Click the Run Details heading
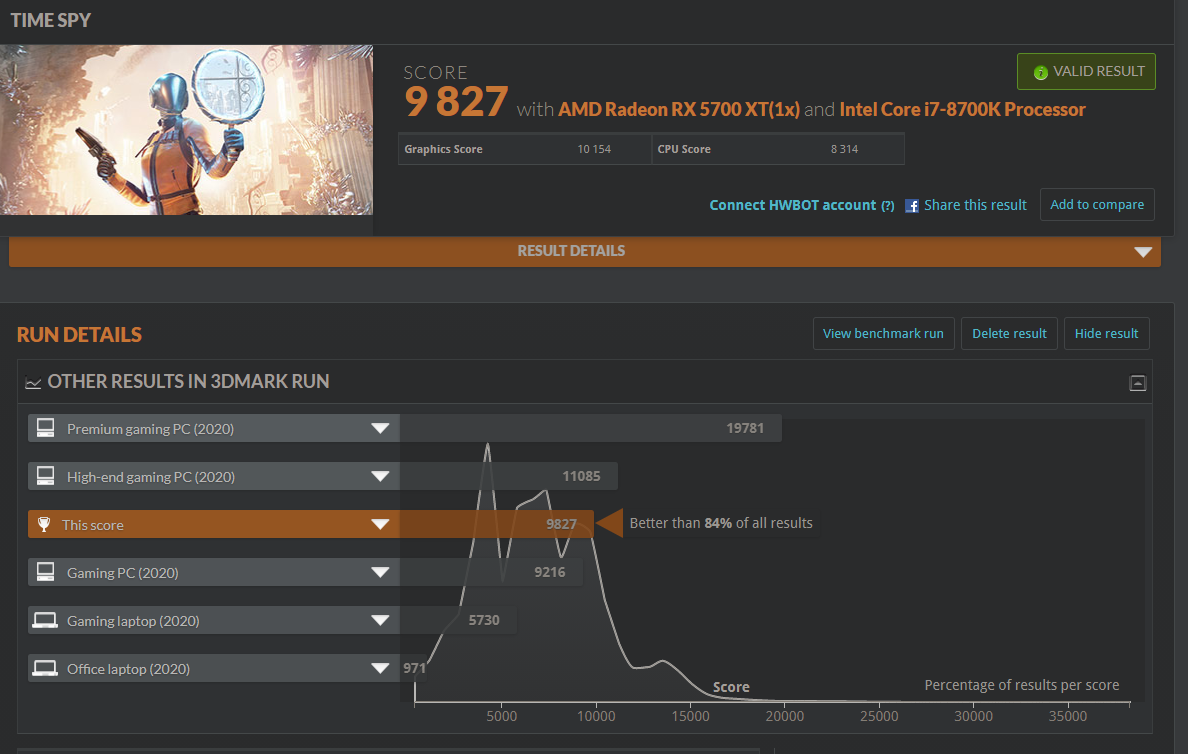1188x754 pixels. 80,335
